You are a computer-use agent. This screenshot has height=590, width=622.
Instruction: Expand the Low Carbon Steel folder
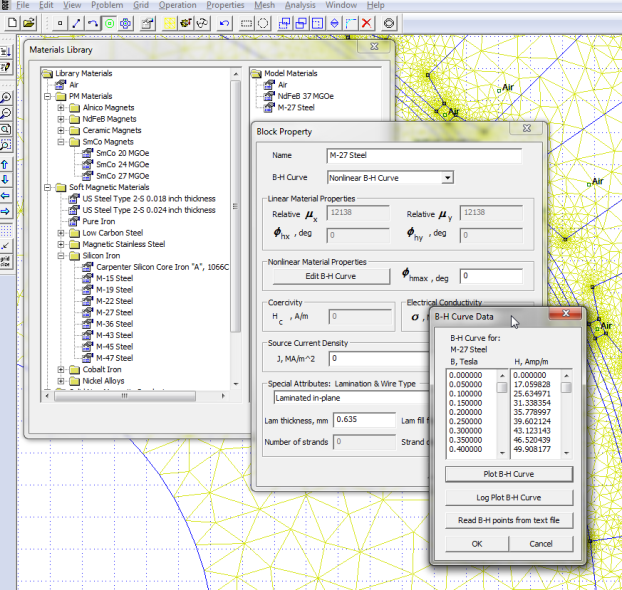pyautogui.click(x=61, y=233)
